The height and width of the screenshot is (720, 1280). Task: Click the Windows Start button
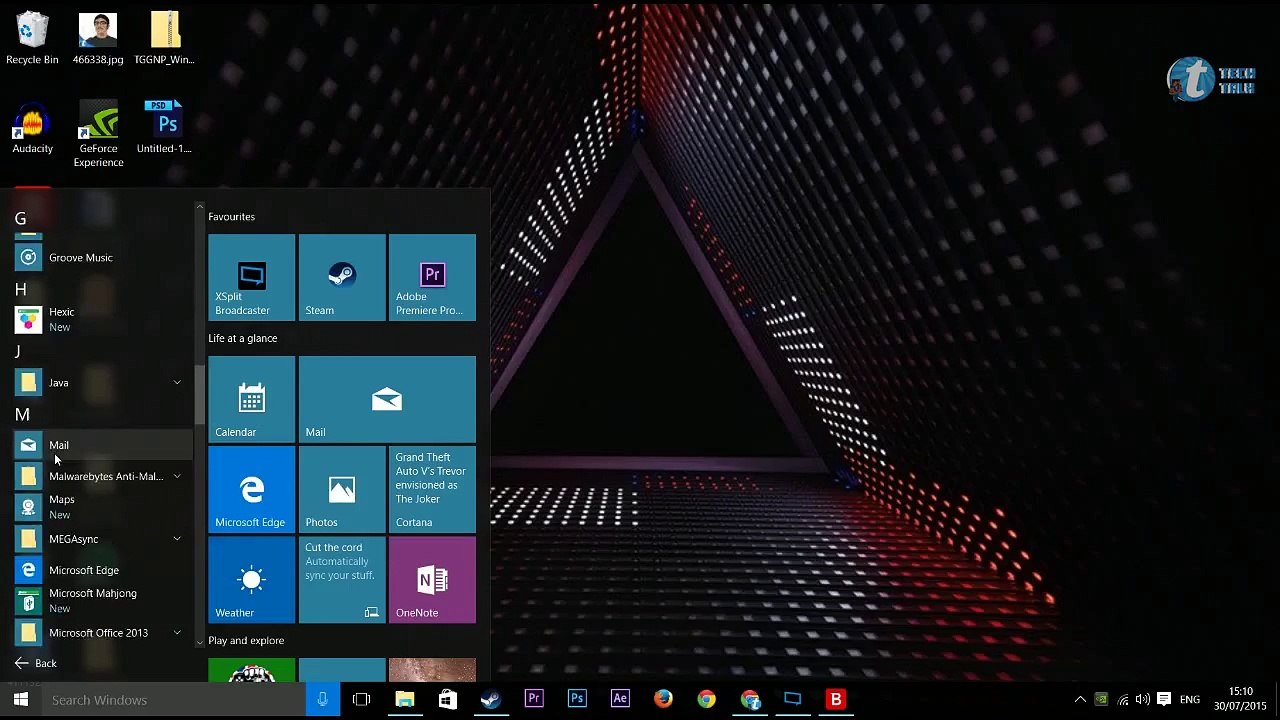[x=20, y=700]
